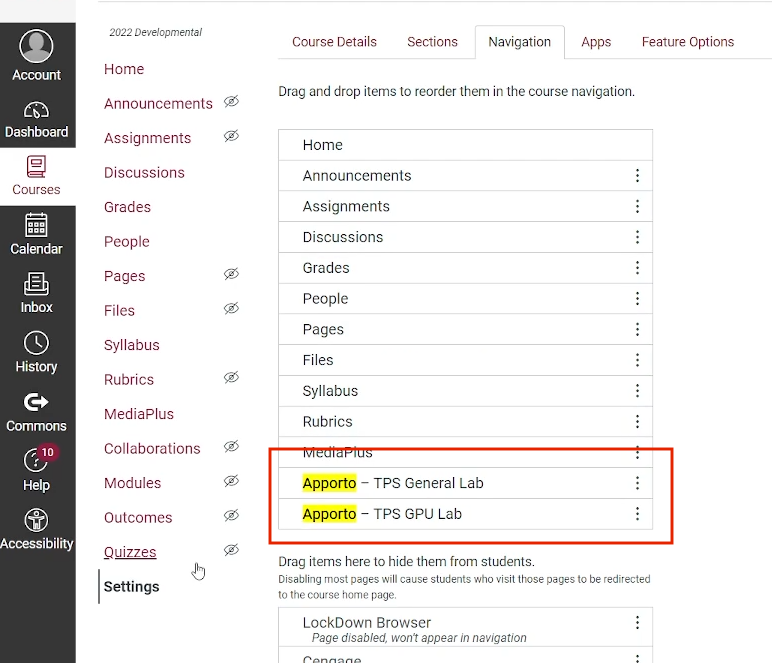Open the Modules link in course menu
Image resolution: width=772 pixels, height=663 pixels.
pyautogui.click(x=132, y=483)
